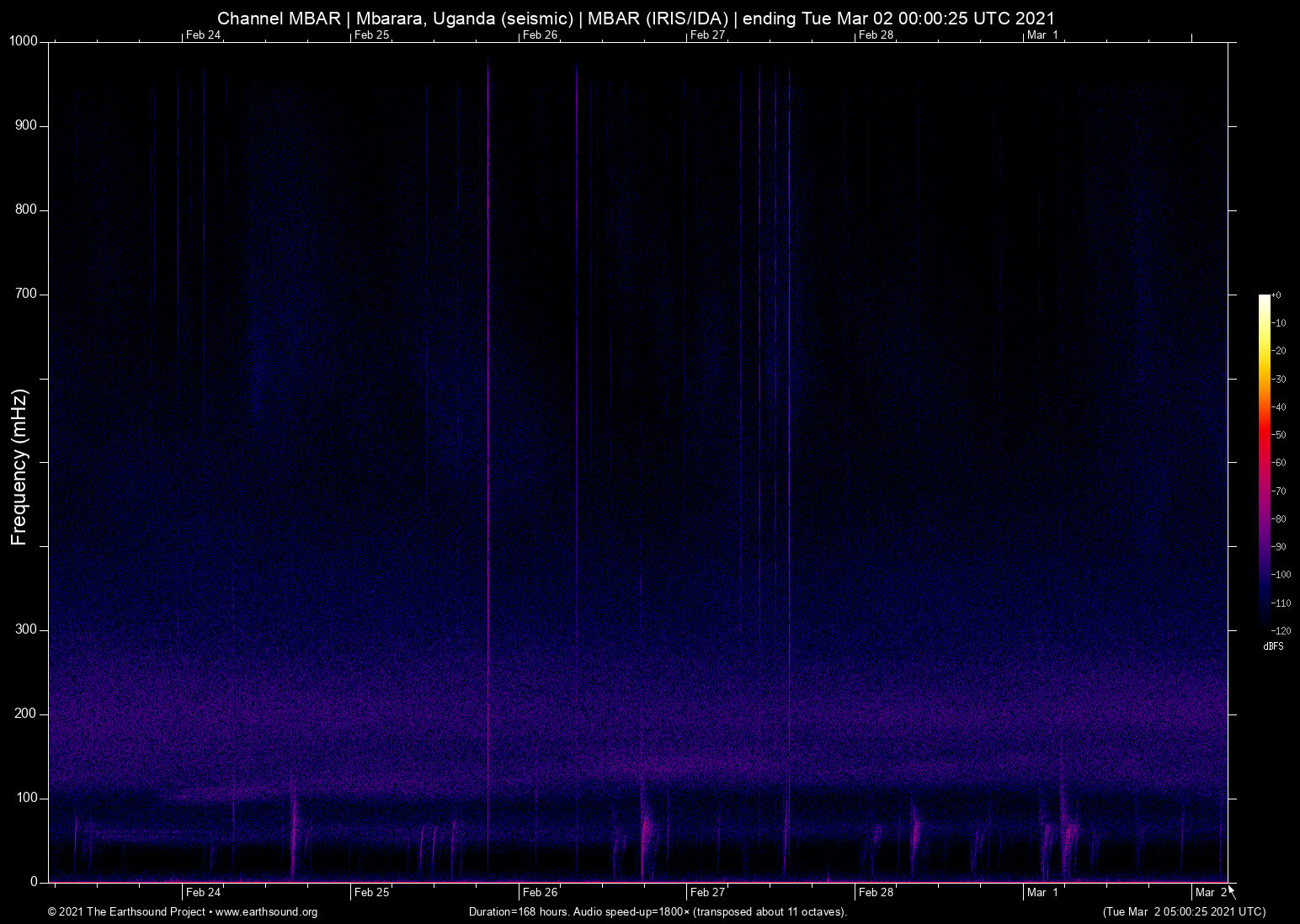Select the Feb 28 marker on top axis
1300x924 pixels.
click(x=876, y=35)
